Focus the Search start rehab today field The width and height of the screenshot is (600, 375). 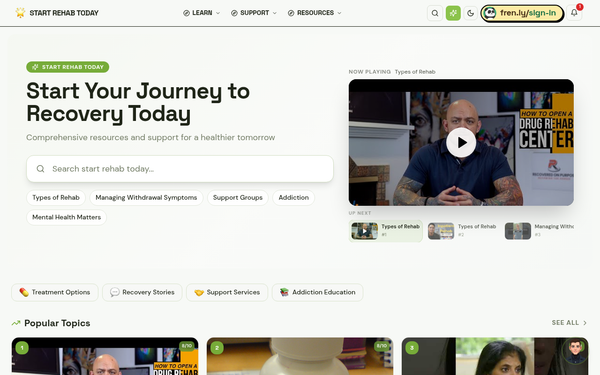point(180,169)
